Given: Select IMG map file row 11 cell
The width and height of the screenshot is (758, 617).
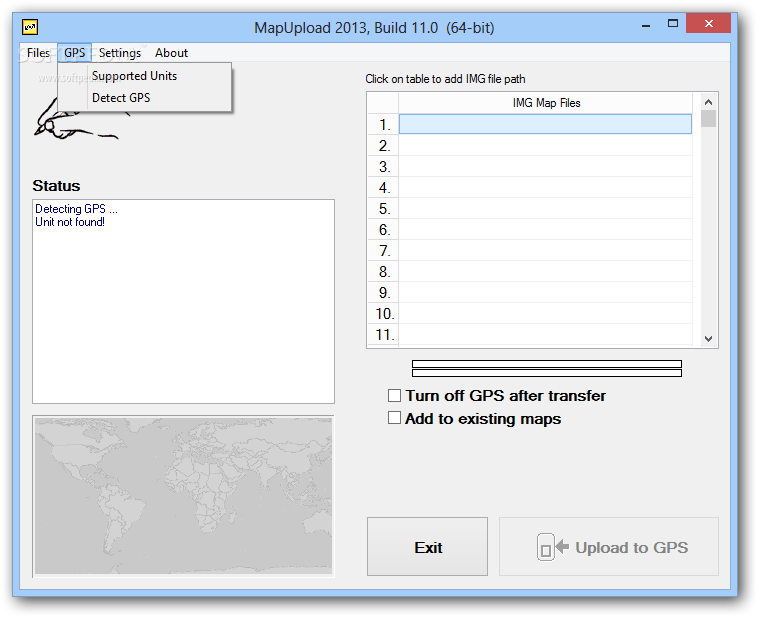Looking at the screenshot, I should [545, 334].
